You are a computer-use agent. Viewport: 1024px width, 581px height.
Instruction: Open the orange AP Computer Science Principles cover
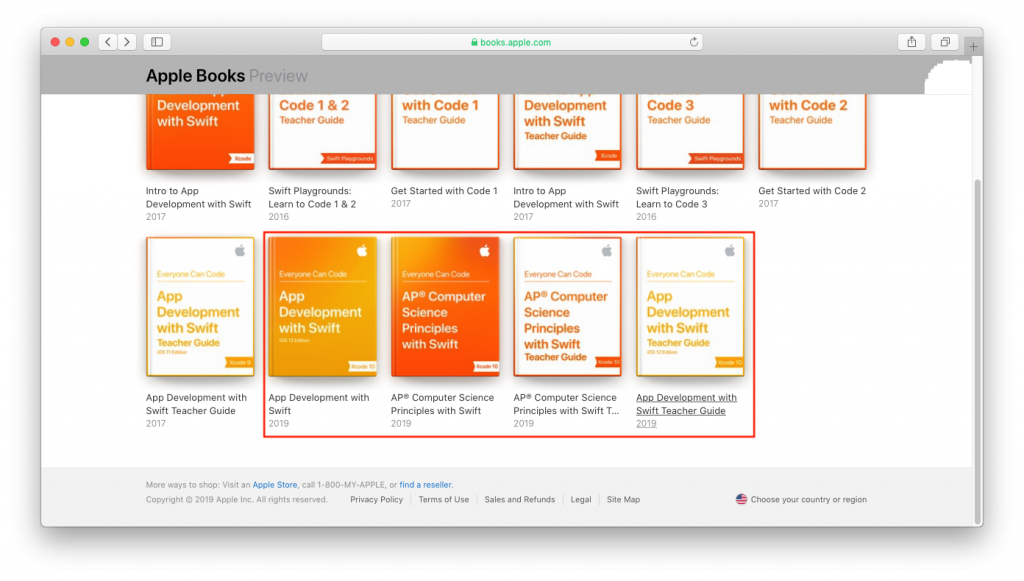click(x=445, y=306)
